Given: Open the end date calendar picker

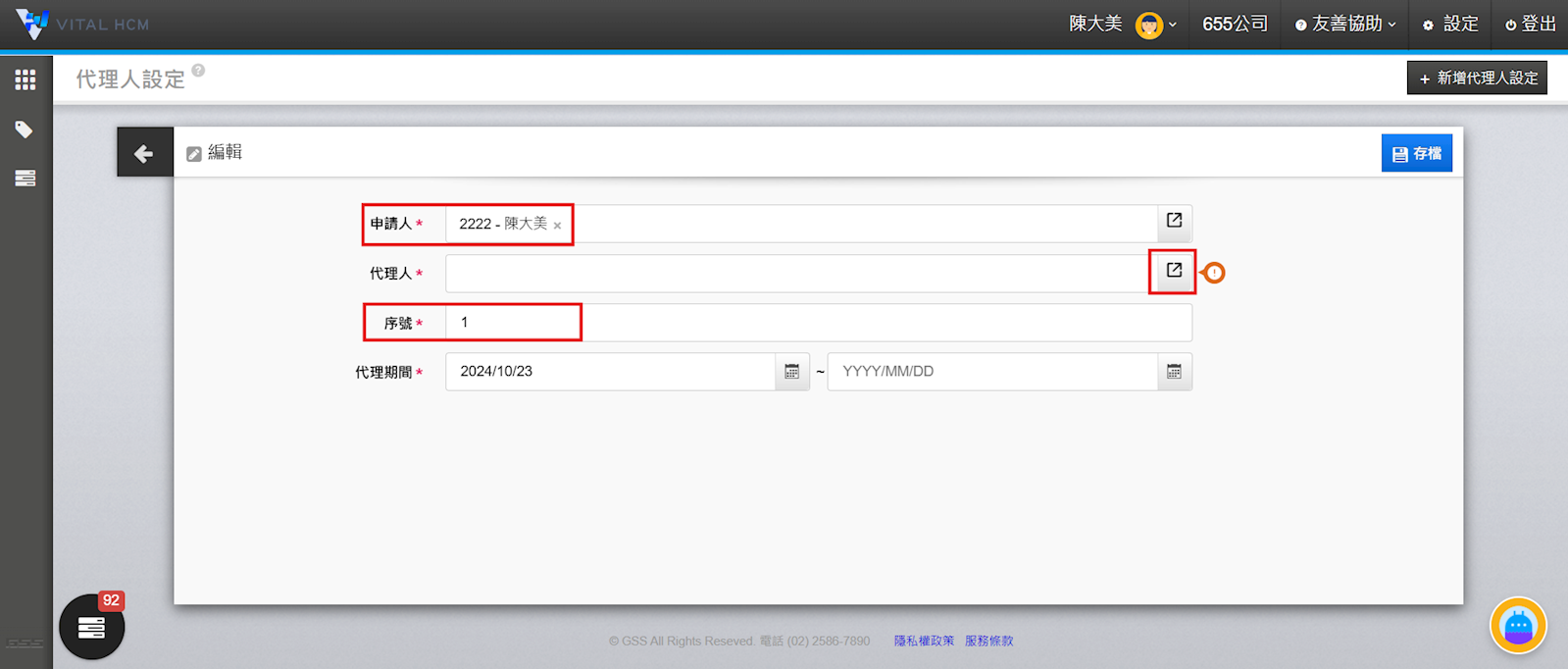Looking at the screenshot, I should [x=1174, y=372].
